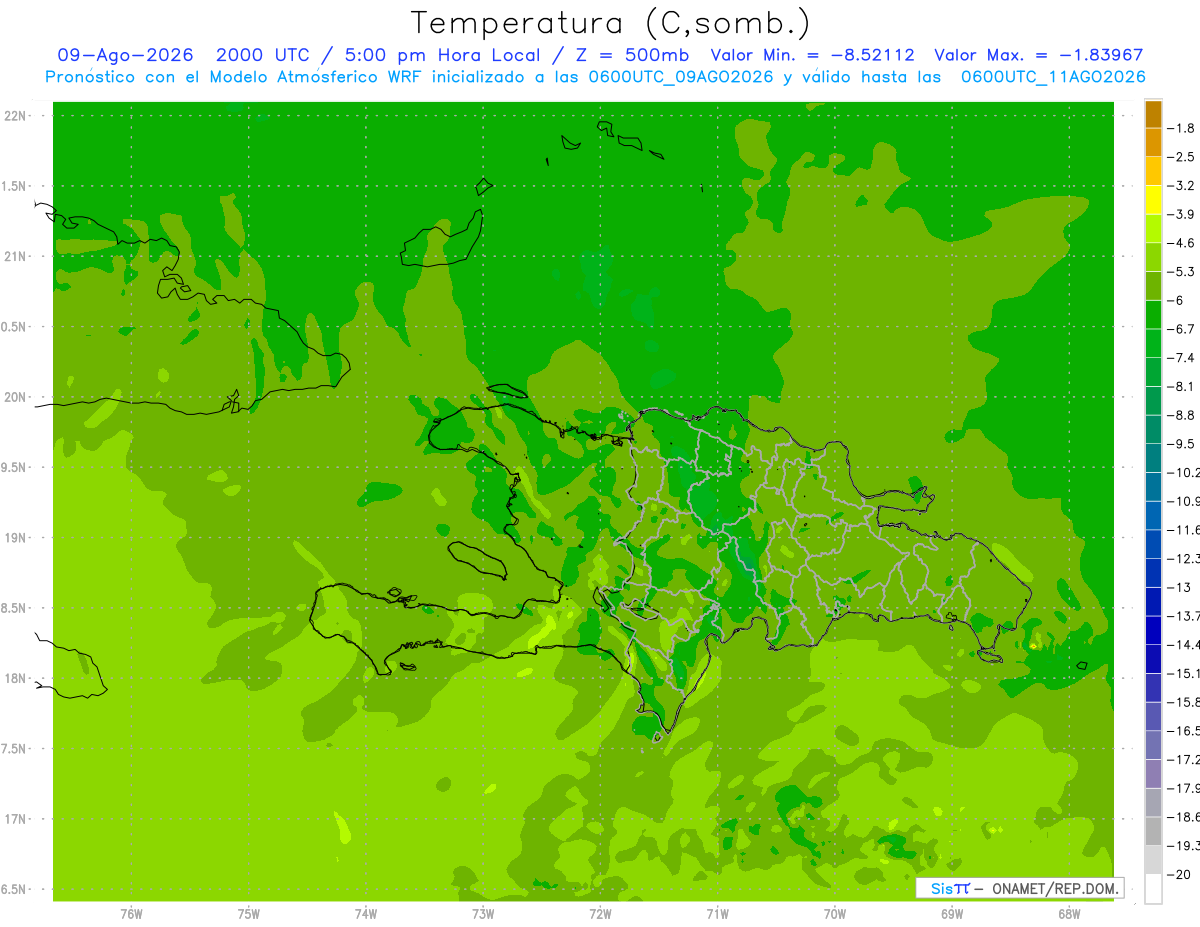Click the '0600UTC_11AGO2026' valid-until timestamp
Image resolution: width=1200 pixels, height=927 pixels.
point(1053,77)
